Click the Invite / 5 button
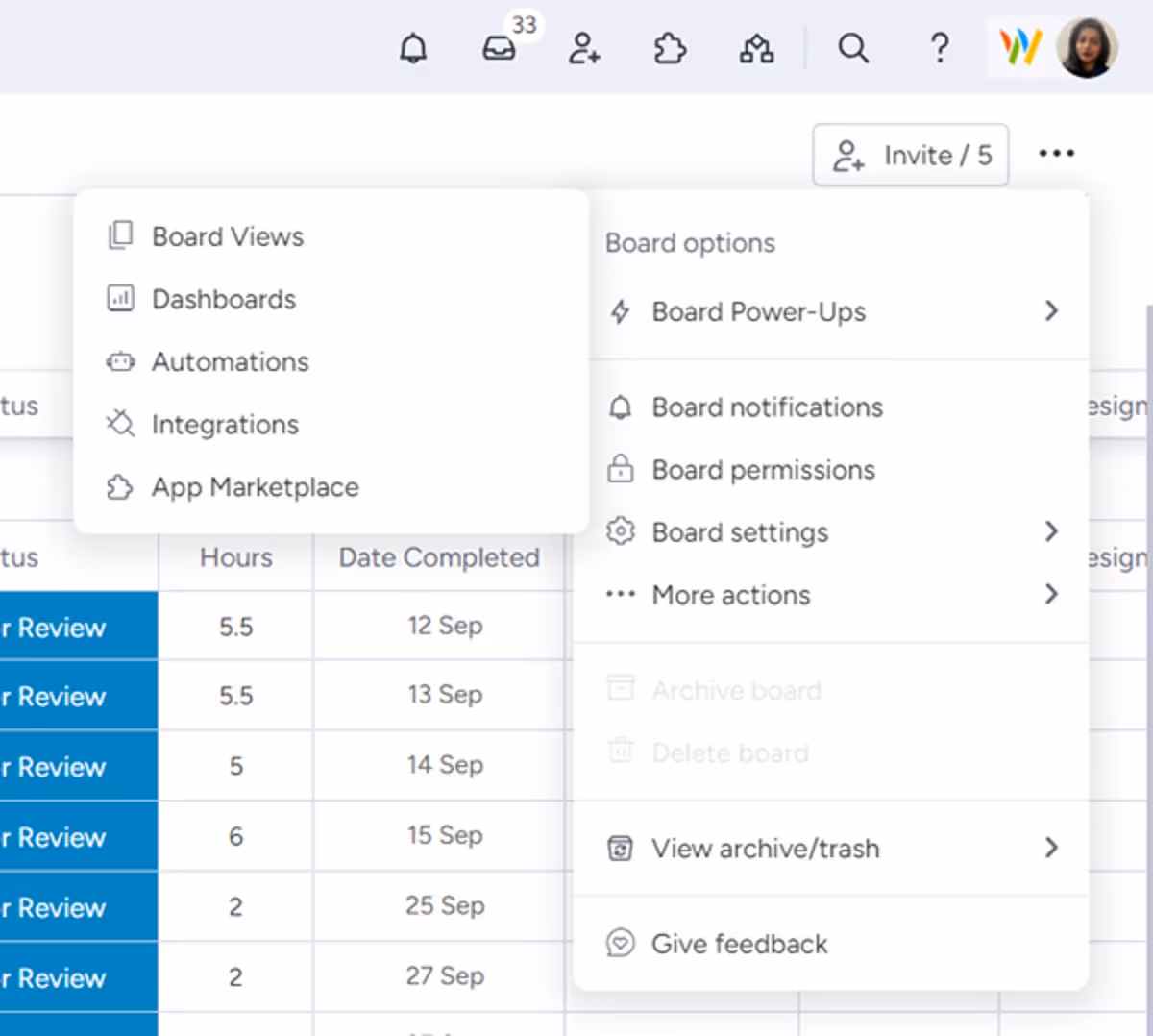 coord(911,155)
